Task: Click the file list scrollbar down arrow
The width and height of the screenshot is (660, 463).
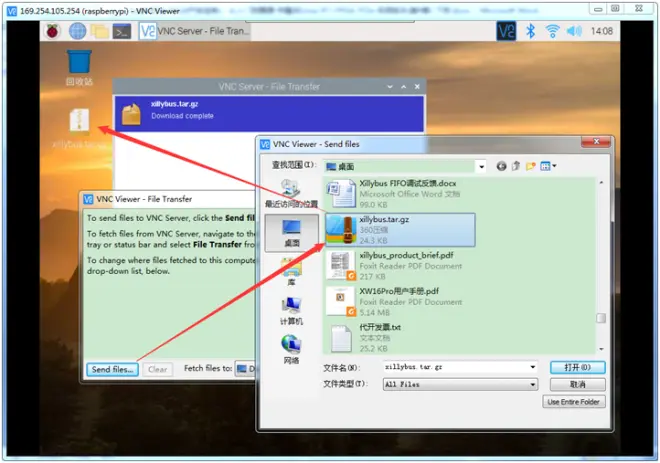Action: point(601,349)
